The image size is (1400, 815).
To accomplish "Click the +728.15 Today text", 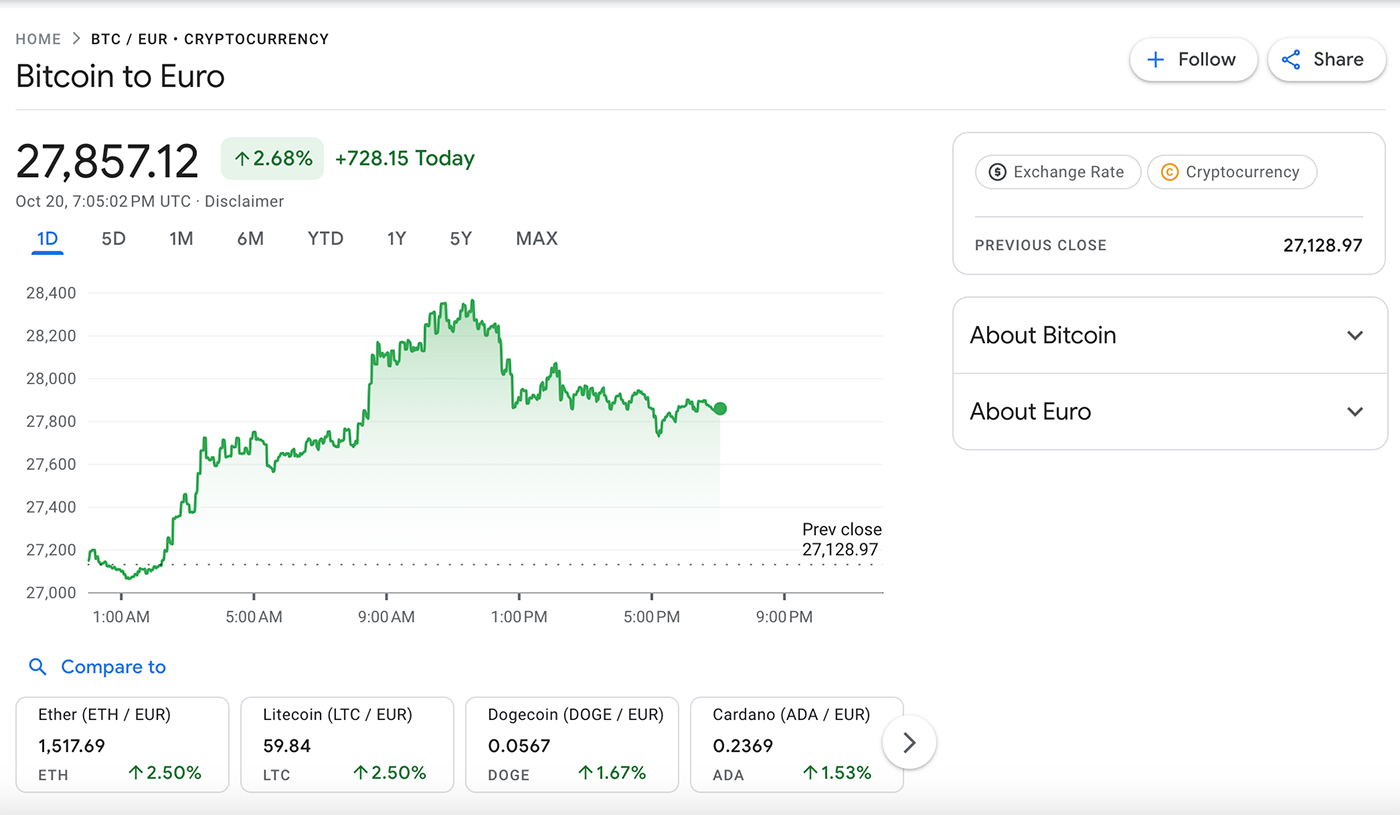I will coord(404,158).
